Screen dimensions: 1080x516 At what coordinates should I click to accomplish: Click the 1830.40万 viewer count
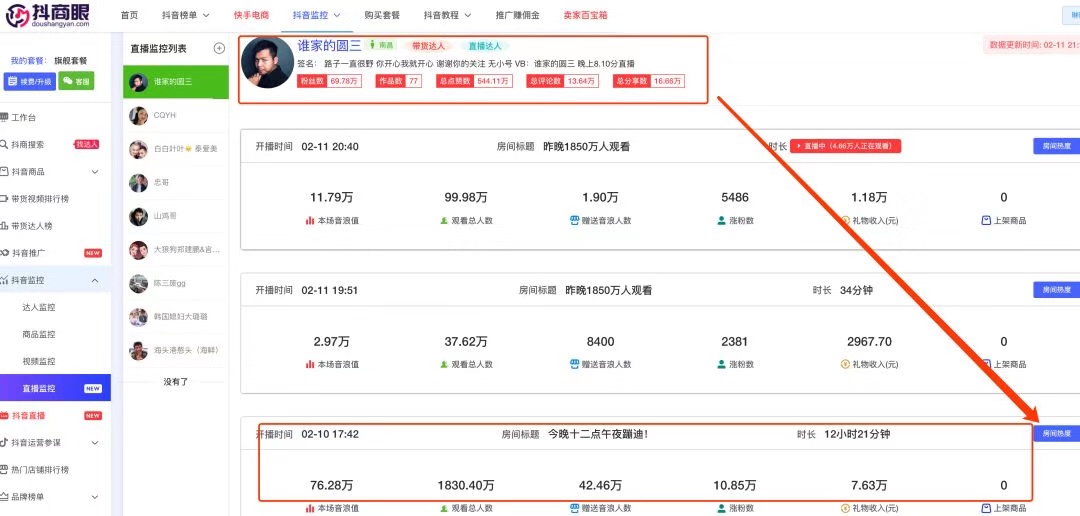tap(466, 486)
